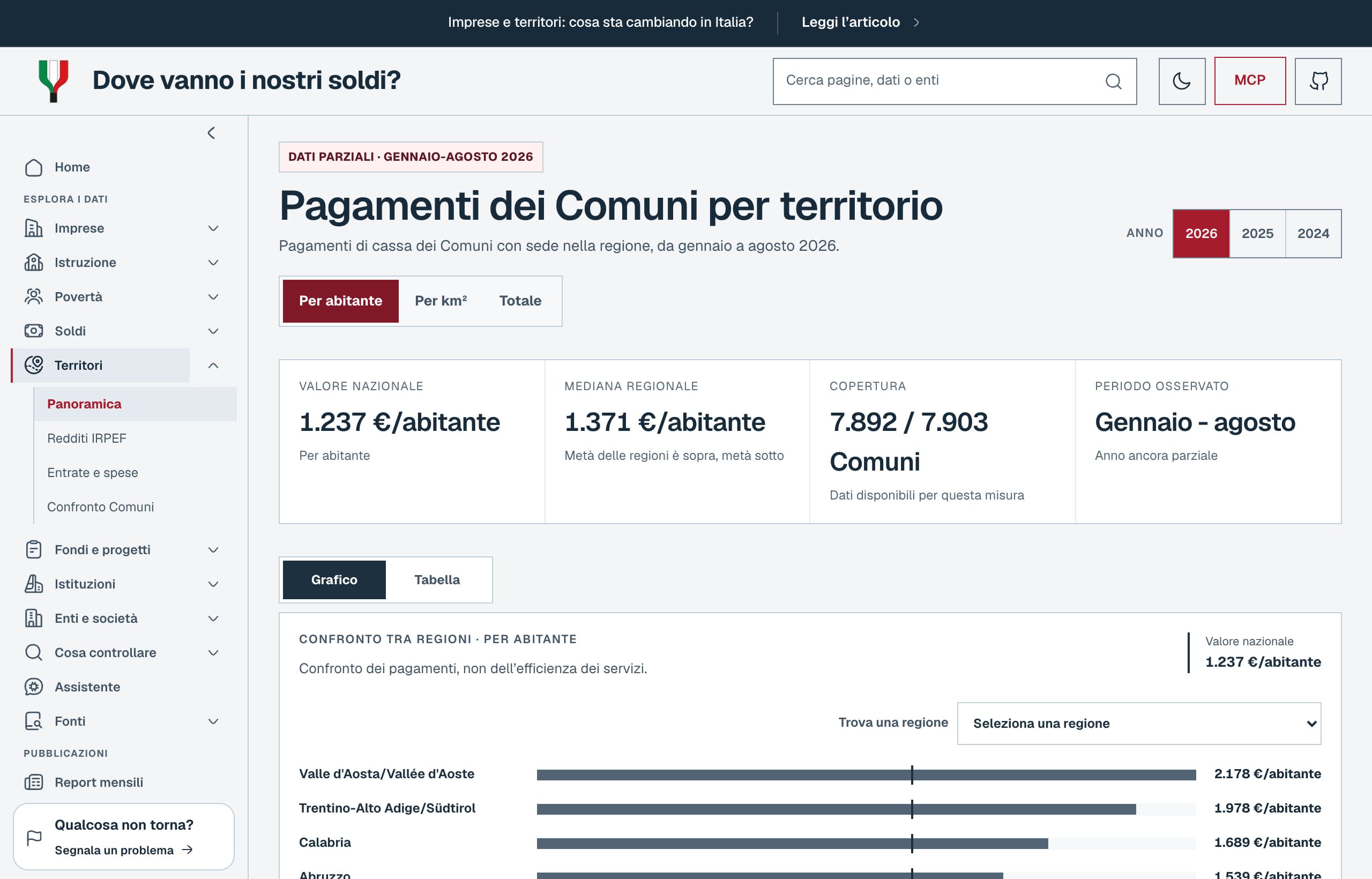This screenshot has width=1372, height=879.
Task: Expand the Povertà section chevron
Action: [x=213, y=297]
